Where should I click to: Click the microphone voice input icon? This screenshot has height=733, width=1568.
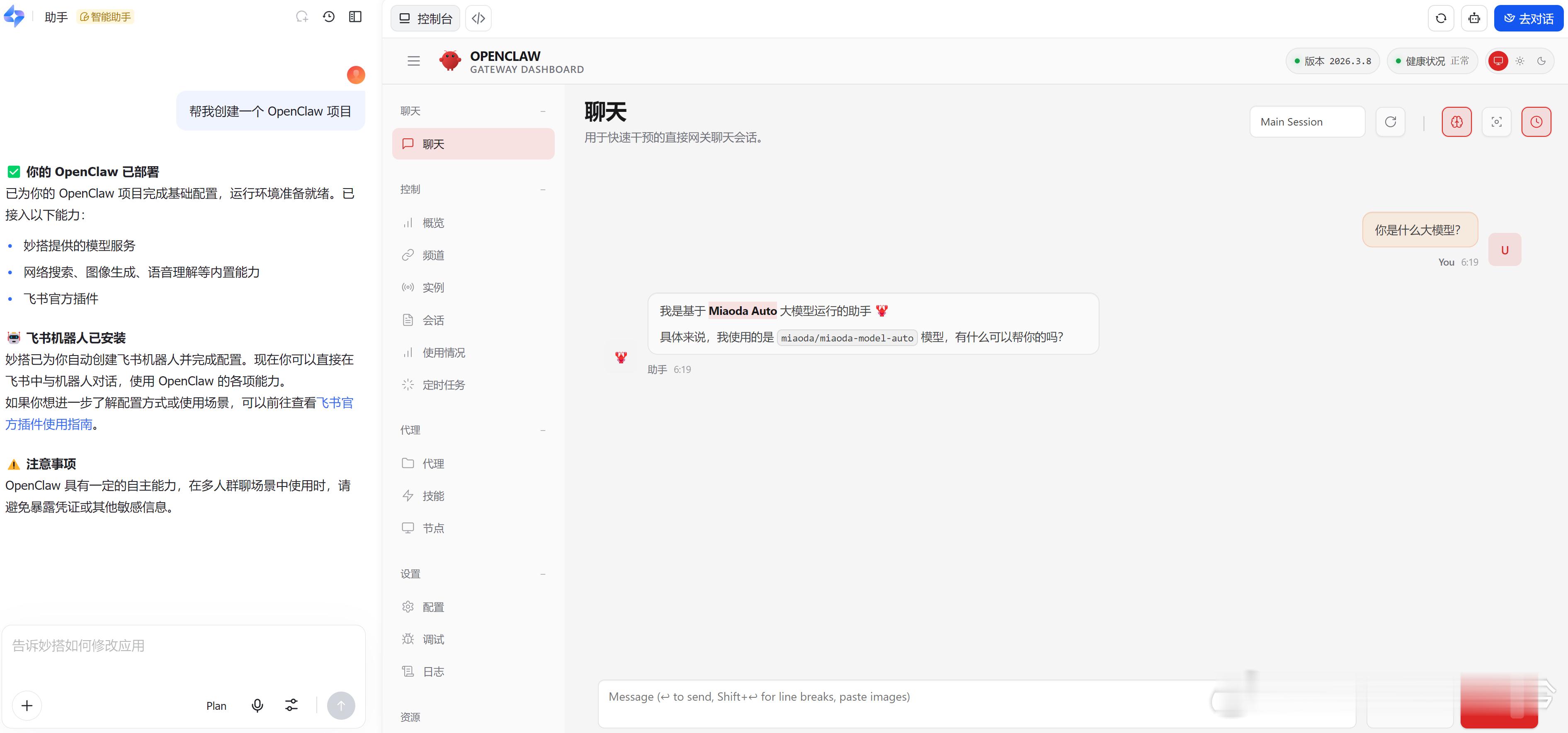(257, 705)
